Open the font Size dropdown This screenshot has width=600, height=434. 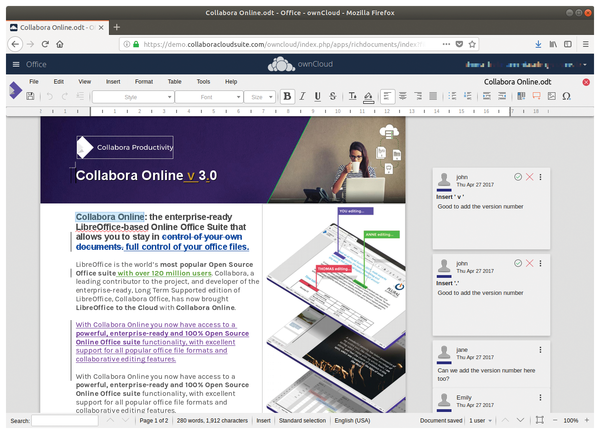click(x=260, y=97)
